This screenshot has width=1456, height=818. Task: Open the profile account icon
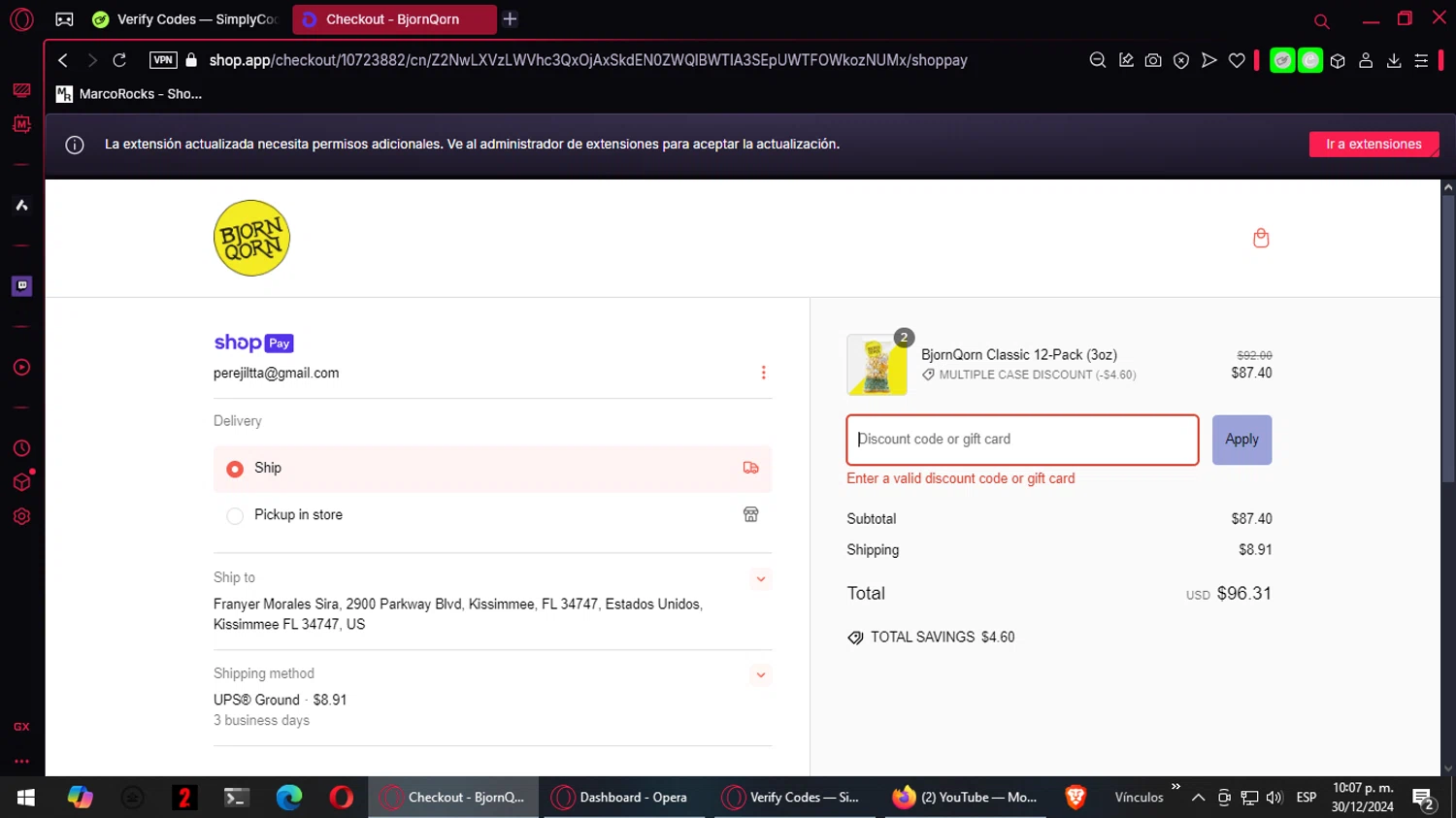tap(1366, 60)
